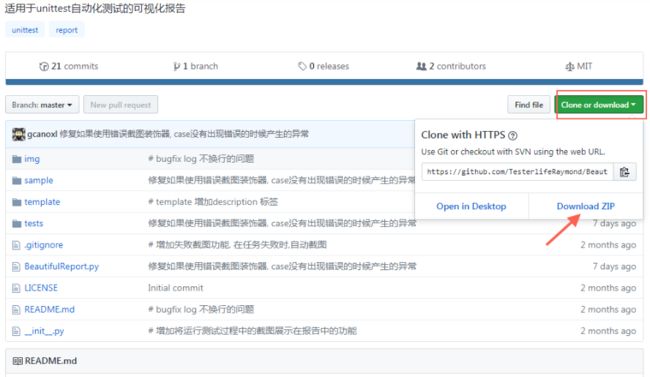The height and width of the screenshot is (377, 650).
Task: Click the releases tag icon
Action: (x=302, y=66)
